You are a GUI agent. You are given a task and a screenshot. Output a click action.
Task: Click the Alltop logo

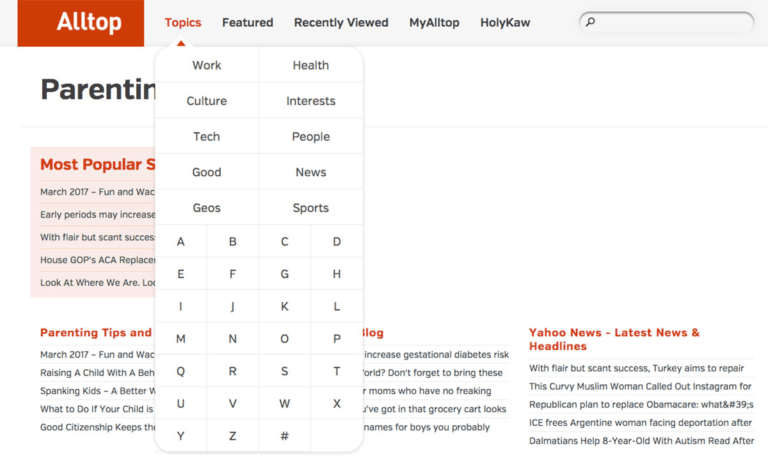point(88,22)
